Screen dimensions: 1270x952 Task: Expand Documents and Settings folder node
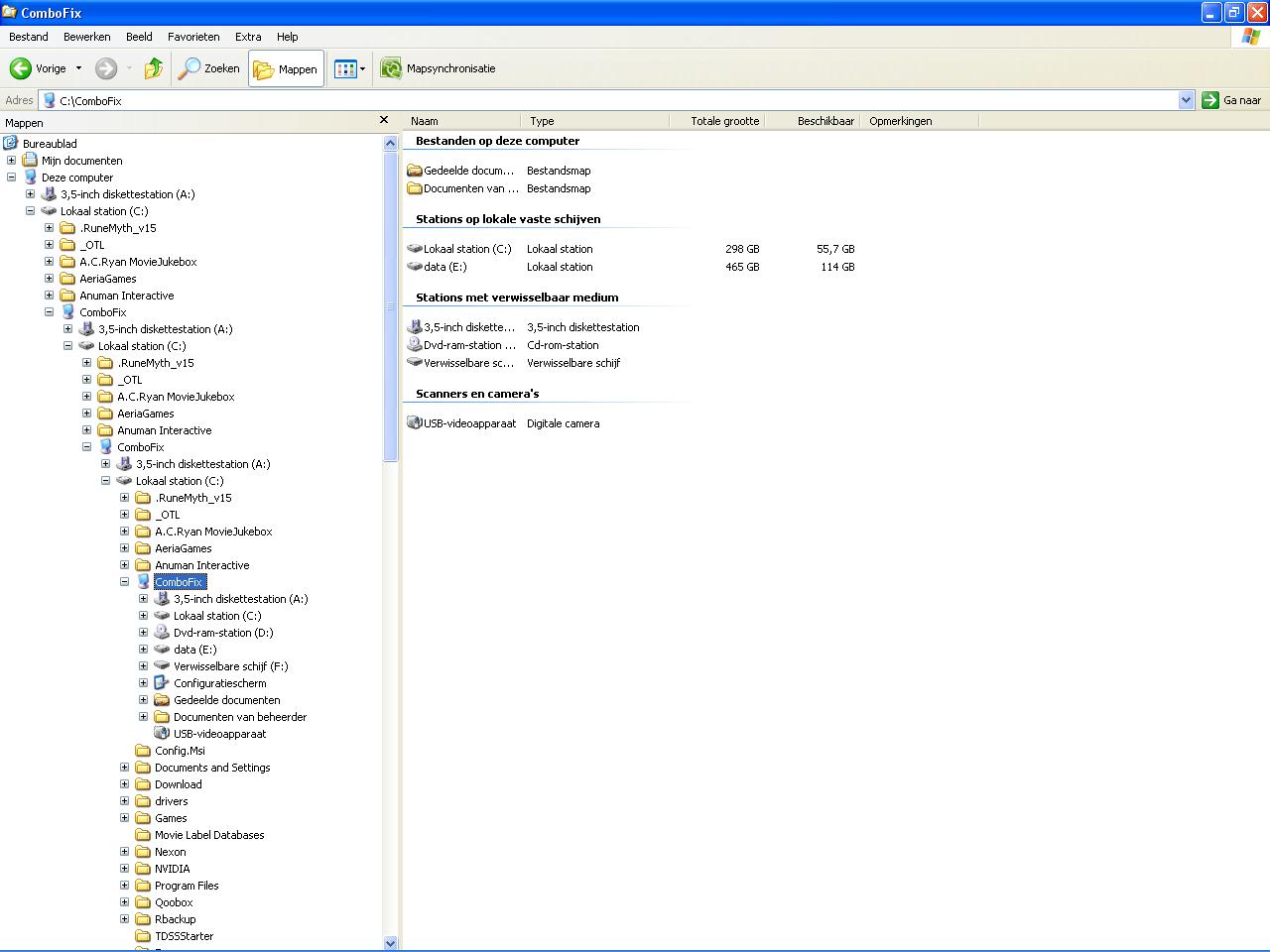coord(124,768)
